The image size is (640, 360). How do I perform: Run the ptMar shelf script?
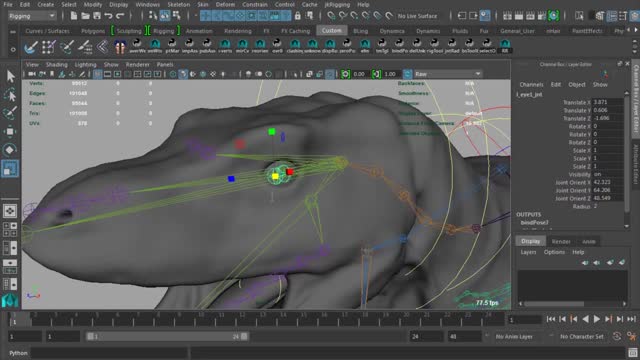coord(172,46)
